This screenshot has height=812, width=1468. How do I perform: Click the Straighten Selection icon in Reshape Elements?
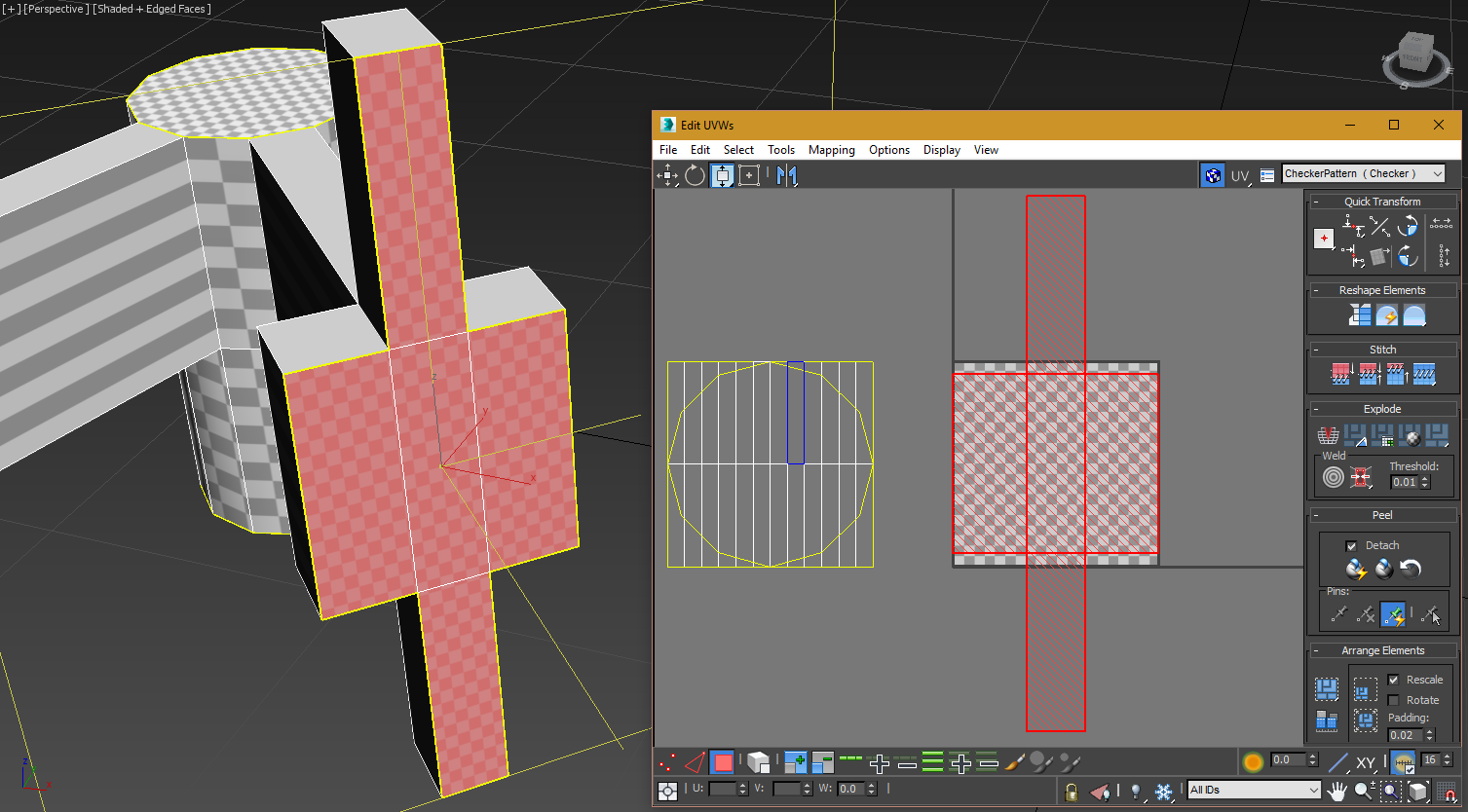(x=1359, y=315)
